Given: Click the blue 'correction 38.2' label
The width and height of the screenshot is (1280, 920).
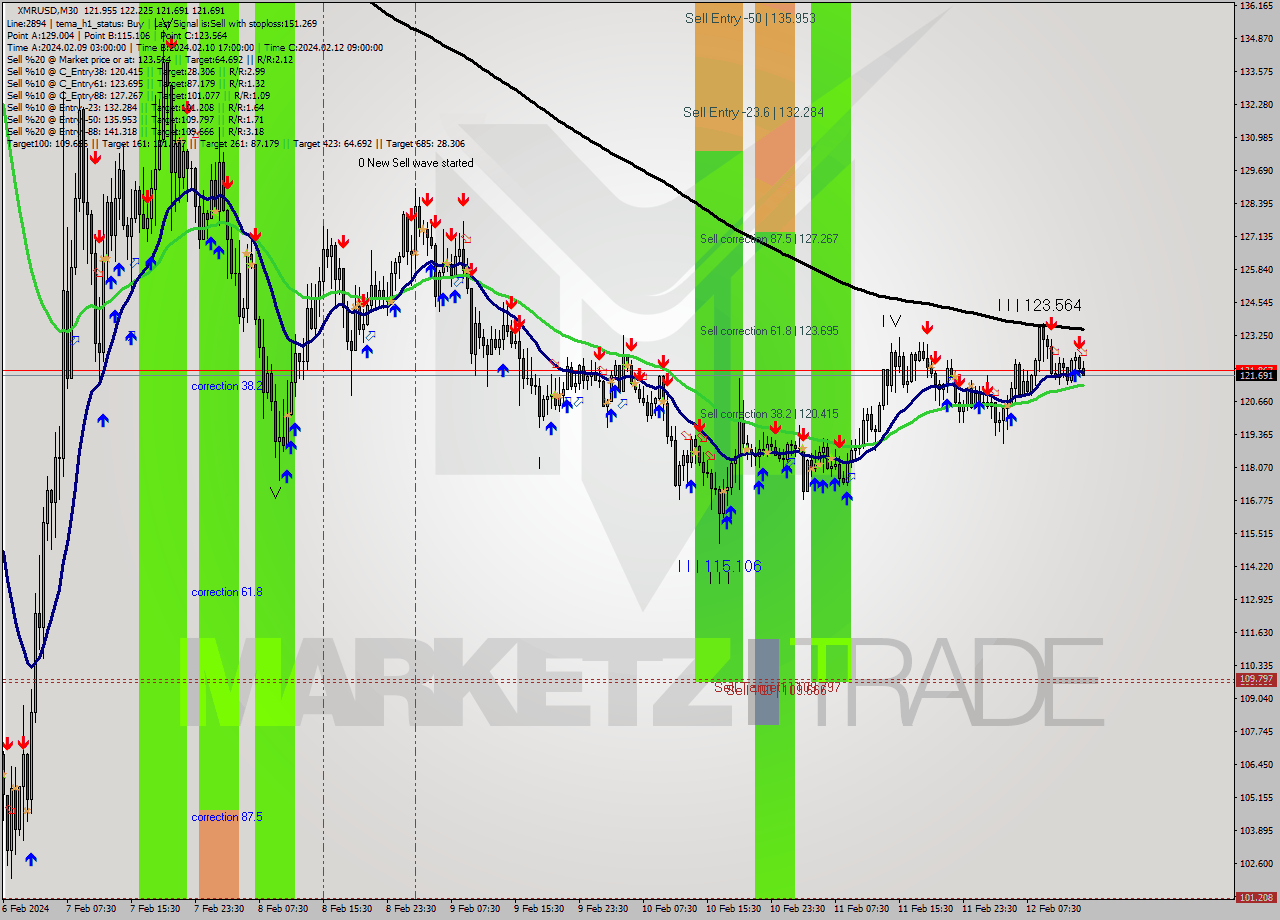Looking at the screenshot, I should 227,386.
